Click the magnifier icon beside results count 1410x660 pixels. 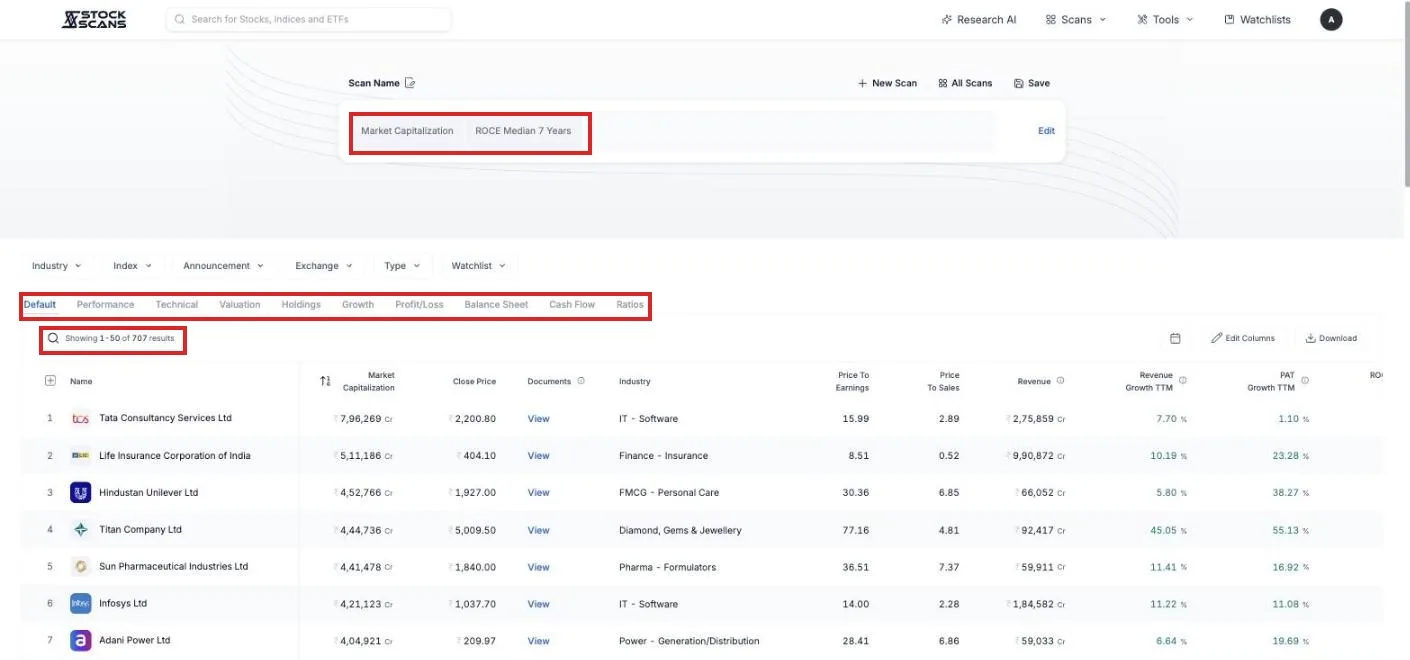click(53, 338)
